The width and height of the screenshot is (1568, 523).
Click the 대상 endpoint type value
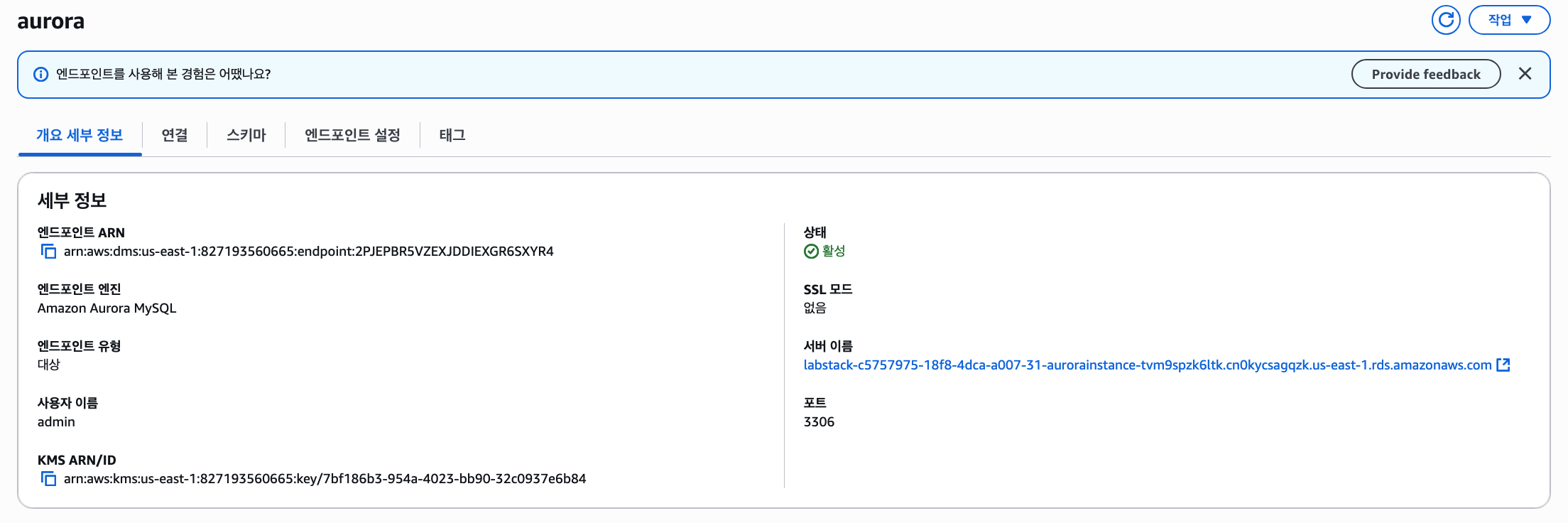[x=49, y=365]
